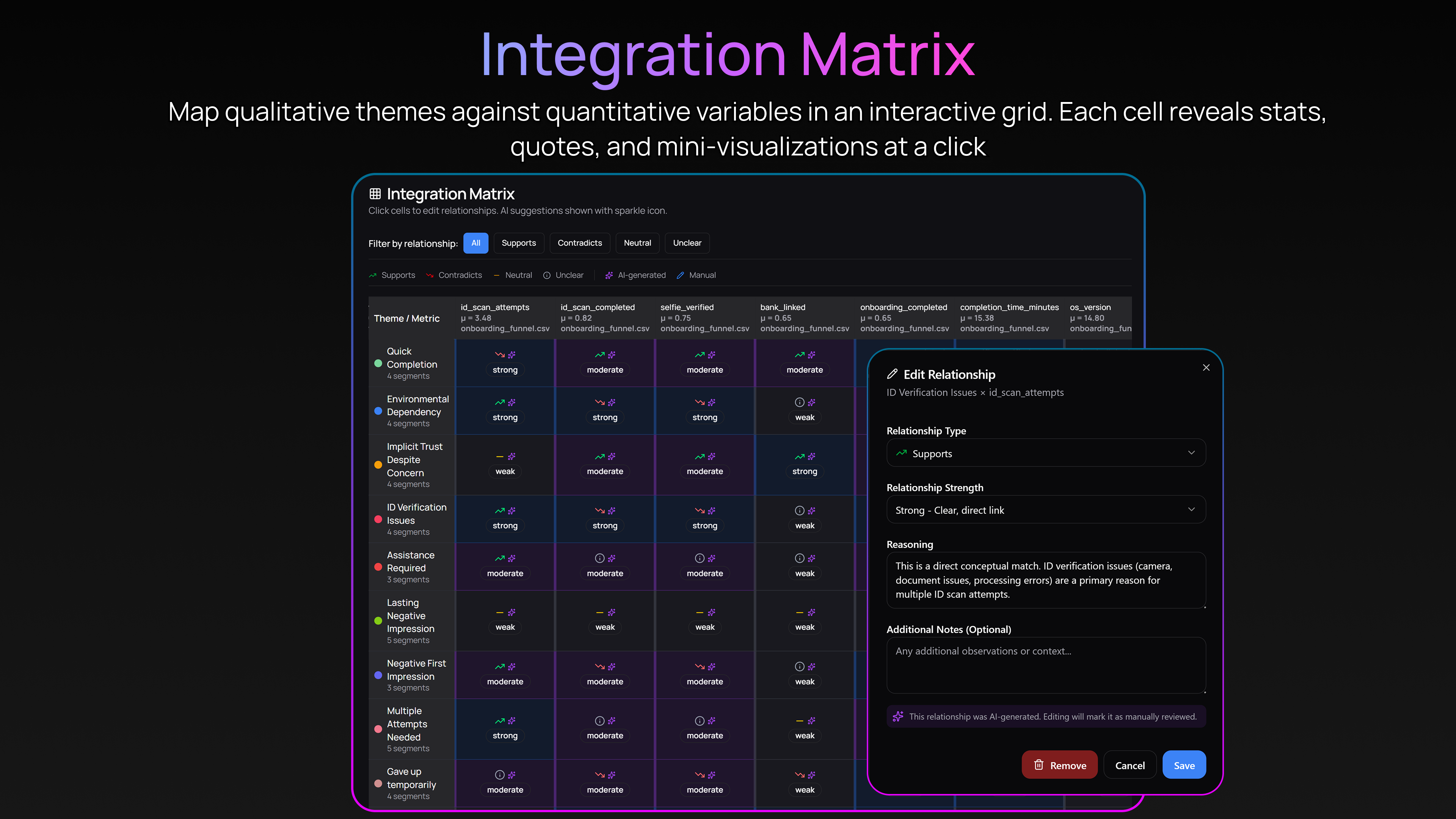This screenshot has height=819, width=1456.
Task: Click the AI-generated sparkle legend icon
Action: tap(609, 275)
